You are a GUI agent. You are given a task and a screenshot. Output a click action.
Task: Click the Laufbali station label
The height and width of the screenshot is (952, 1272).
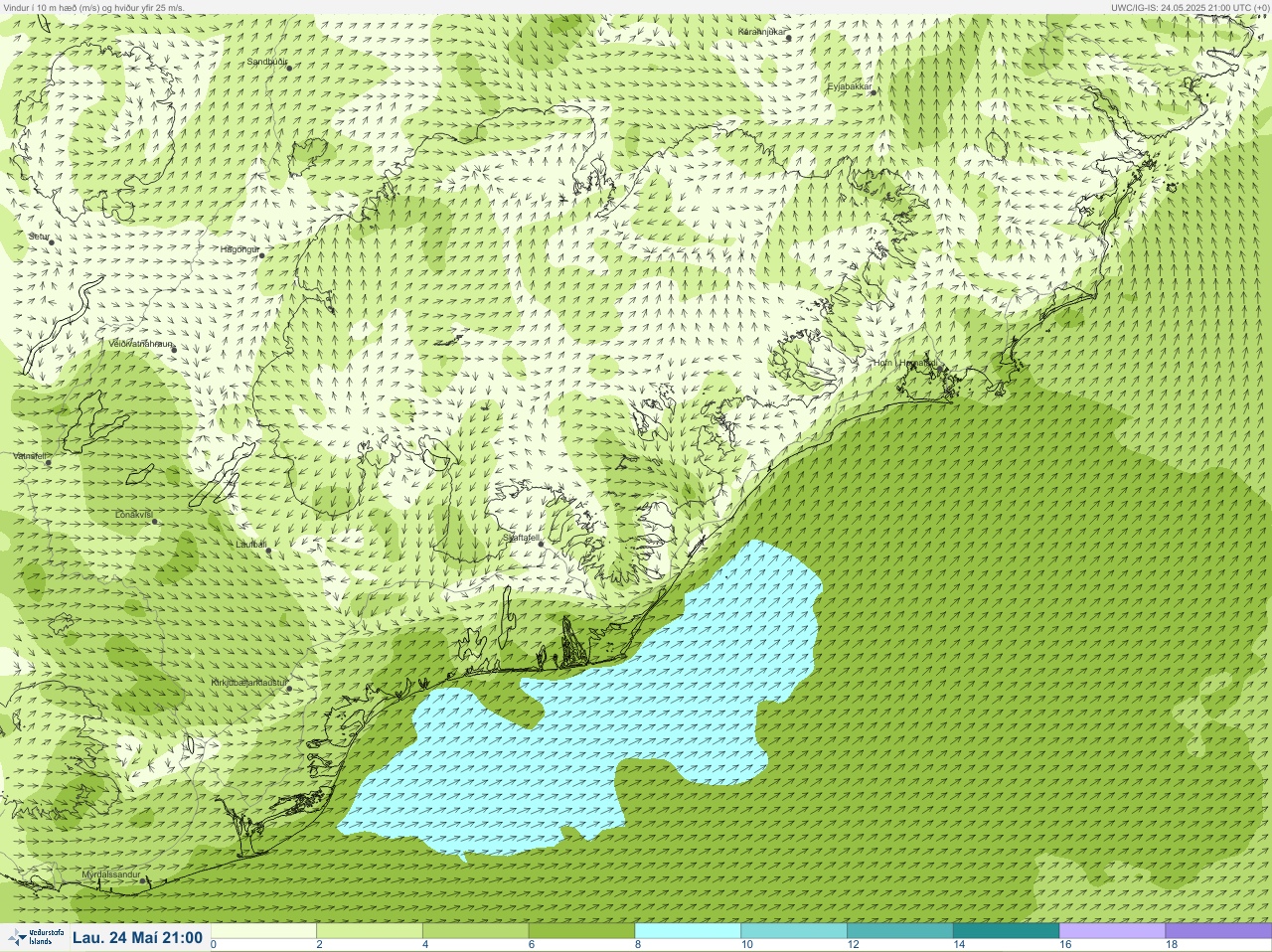[x=250, y=545]
